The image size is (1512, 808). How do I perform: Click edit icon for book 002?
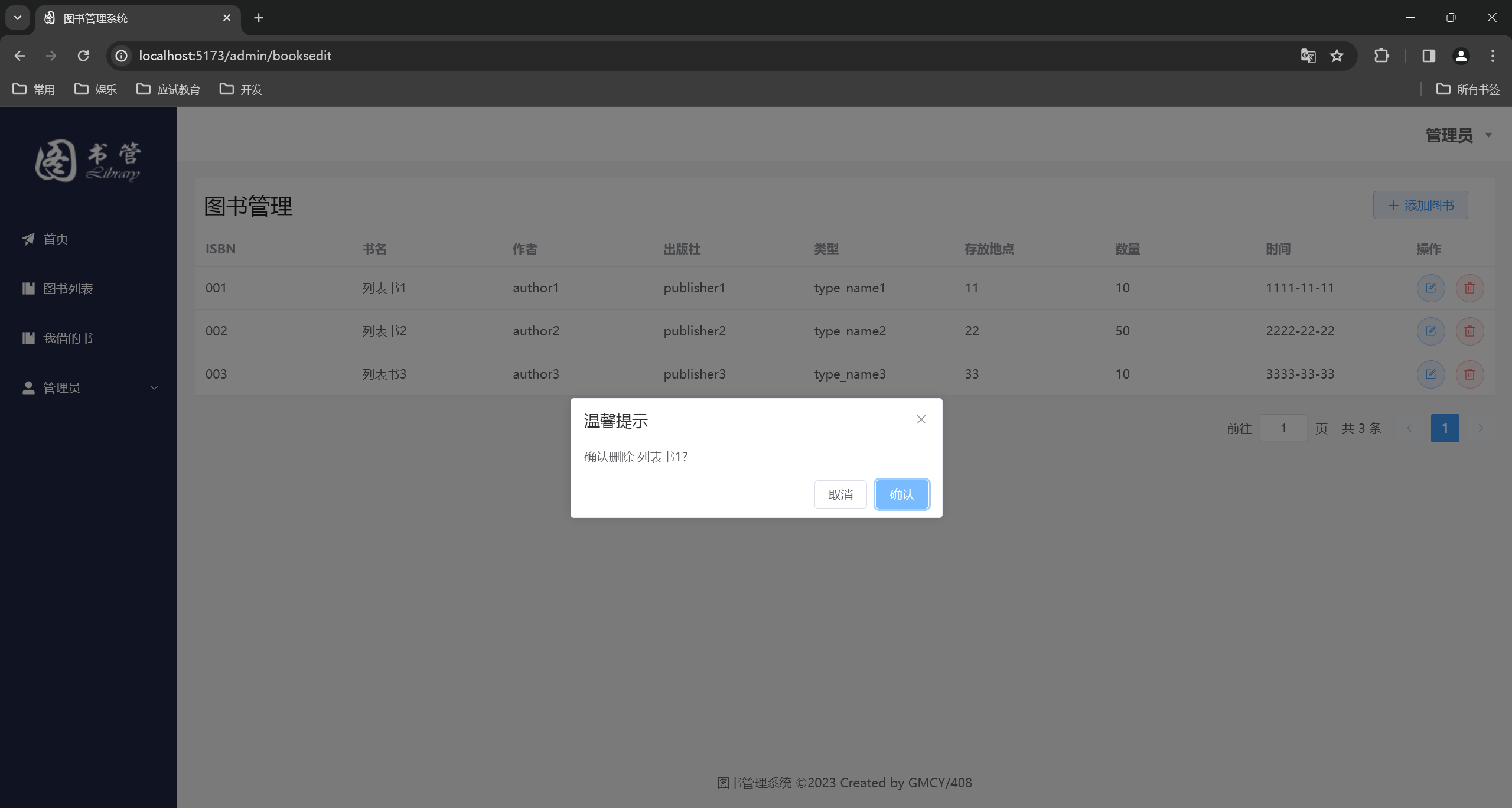(x=1430, y=331)
